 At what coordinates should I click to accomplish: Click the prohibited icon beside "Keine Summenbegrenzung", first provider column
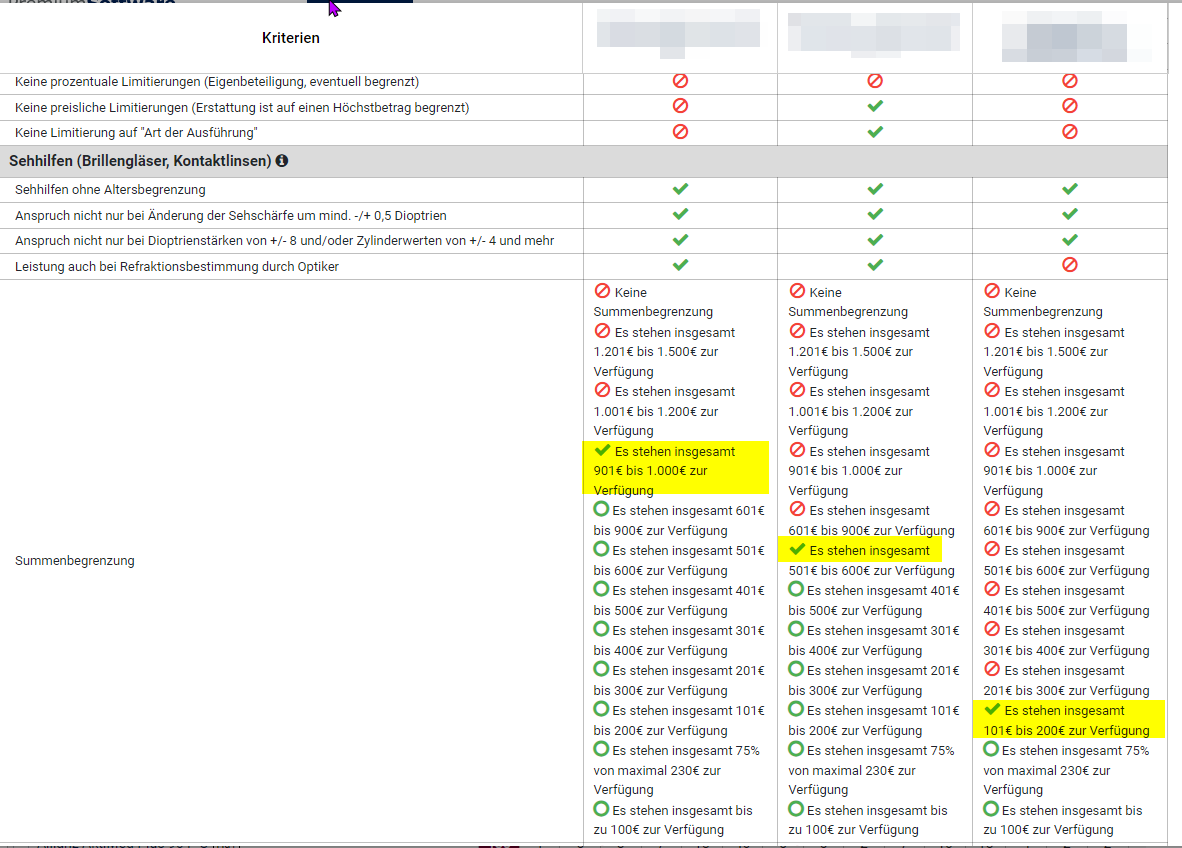pyautogui.click(x=602, y=291)
